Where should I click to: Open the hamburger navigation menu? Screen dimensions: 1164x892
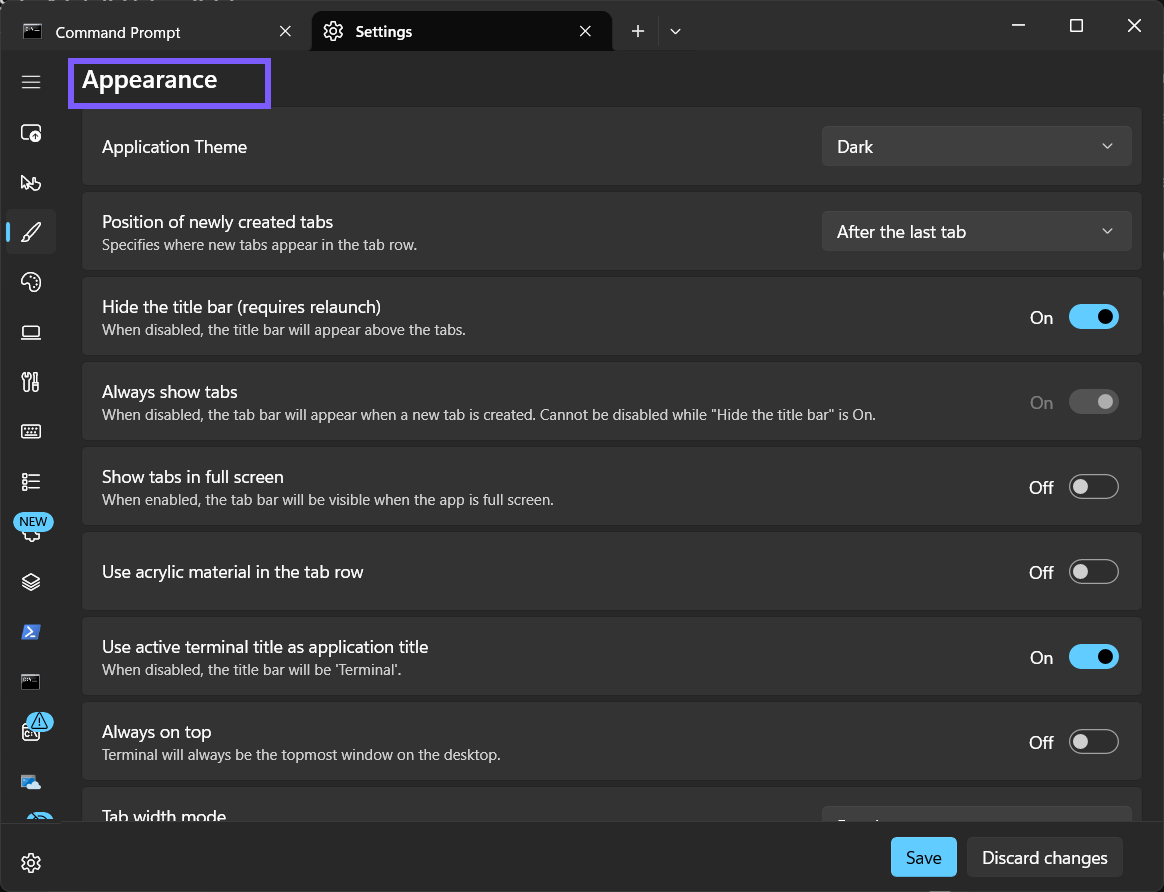30,82
